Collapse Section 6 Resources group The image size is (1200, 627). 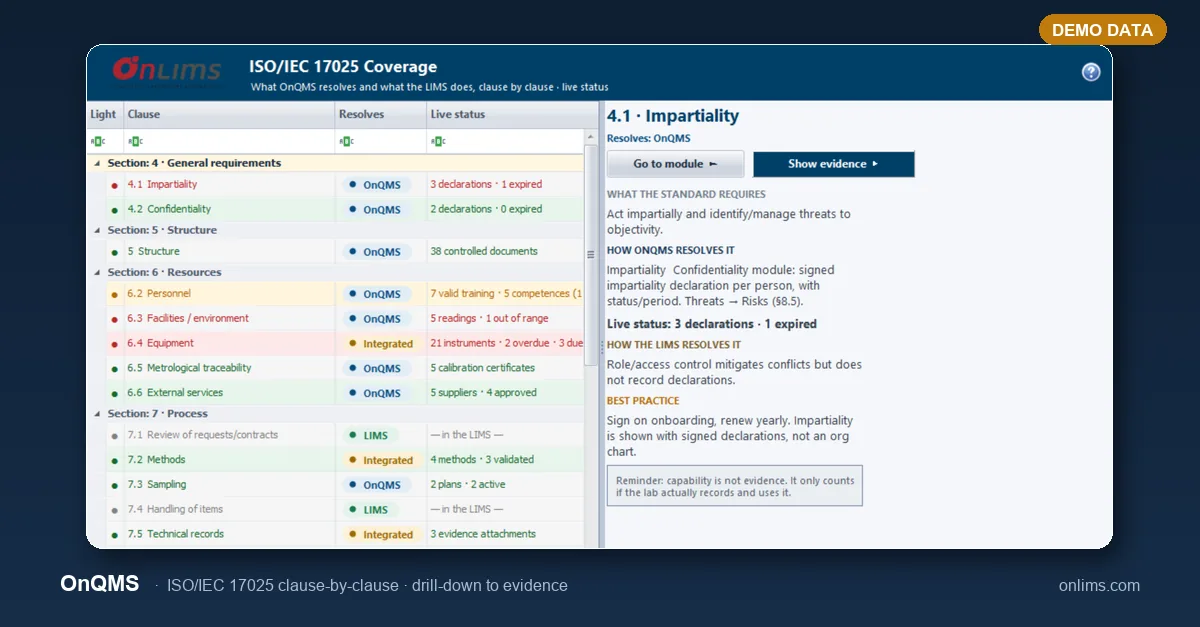coord(97,272)
